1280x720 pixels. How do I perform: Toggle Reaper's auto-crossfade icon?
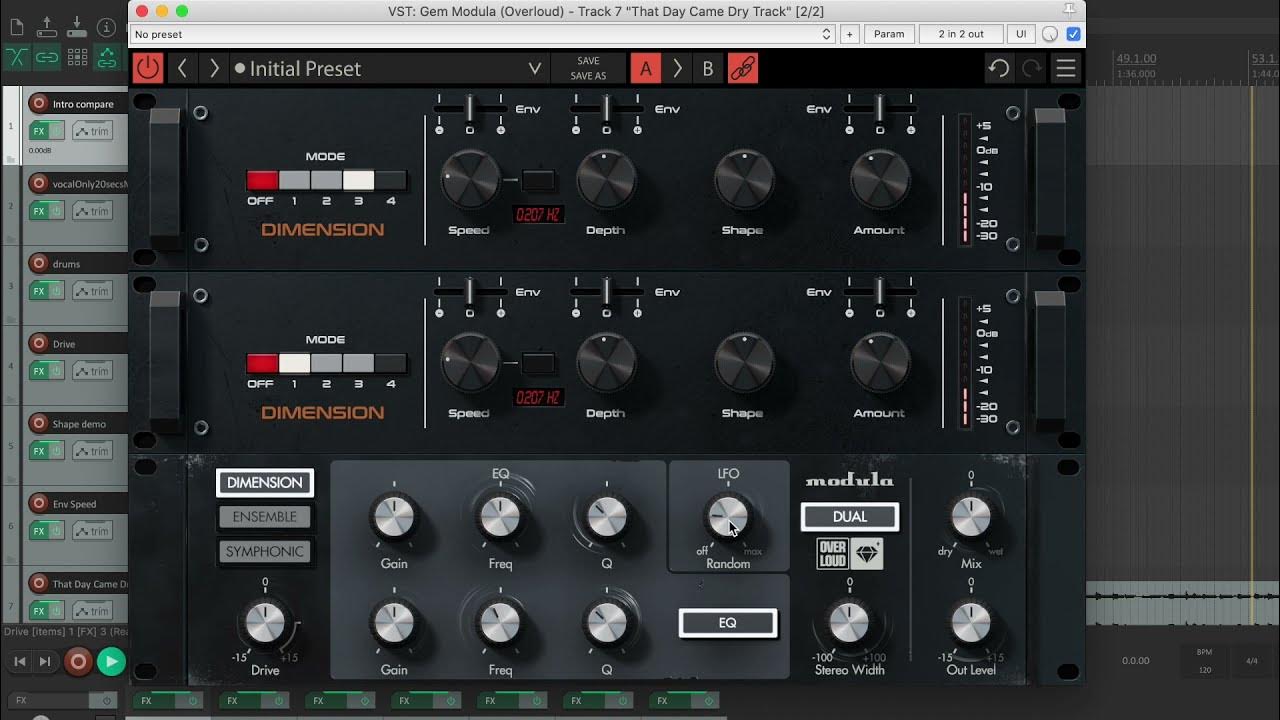[16, 57]
